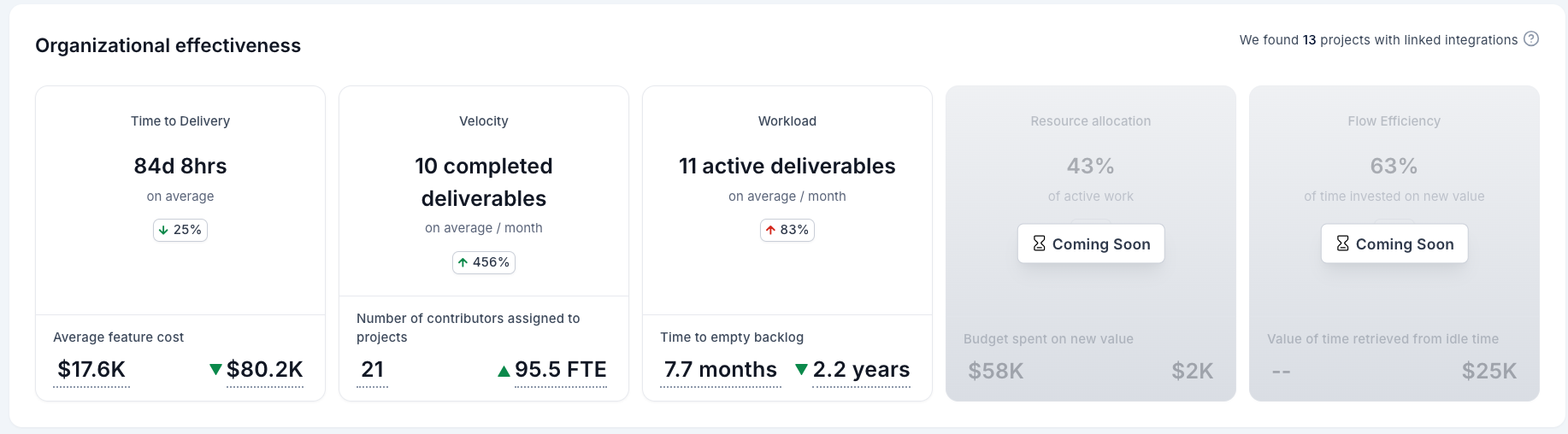Click the green up arrow 456% badge

[484, 262]
